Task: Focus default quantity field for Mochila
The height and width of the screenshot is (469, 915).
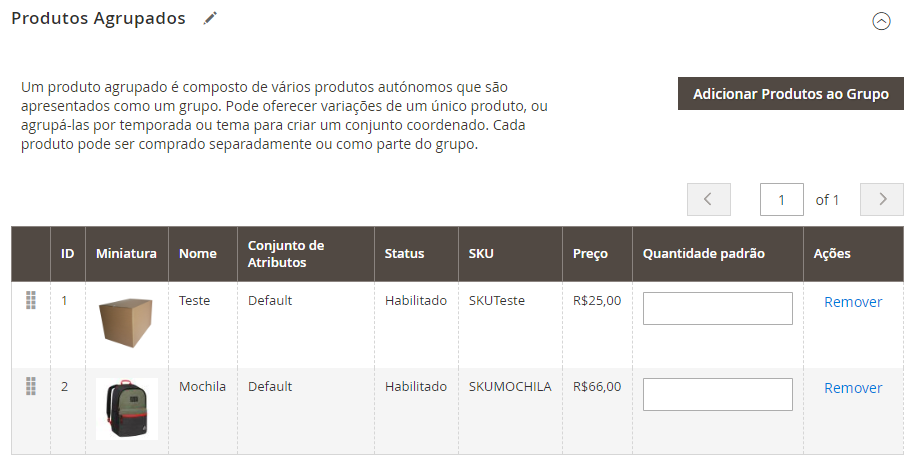Action: (x=718, y=394)
